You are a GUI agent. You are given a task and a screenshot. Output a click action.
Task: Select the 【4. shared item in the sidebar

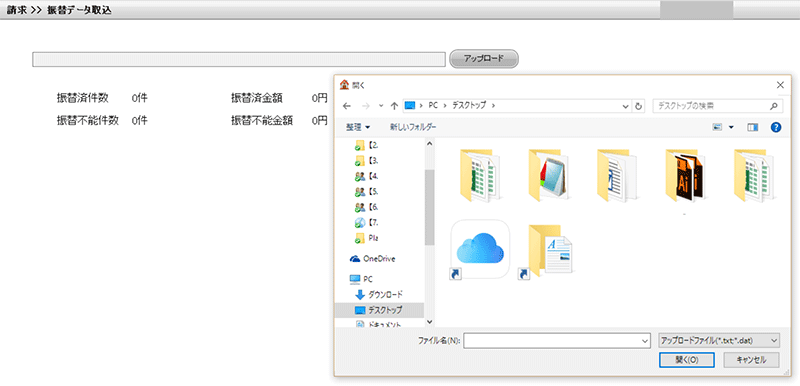click(367, 176)
